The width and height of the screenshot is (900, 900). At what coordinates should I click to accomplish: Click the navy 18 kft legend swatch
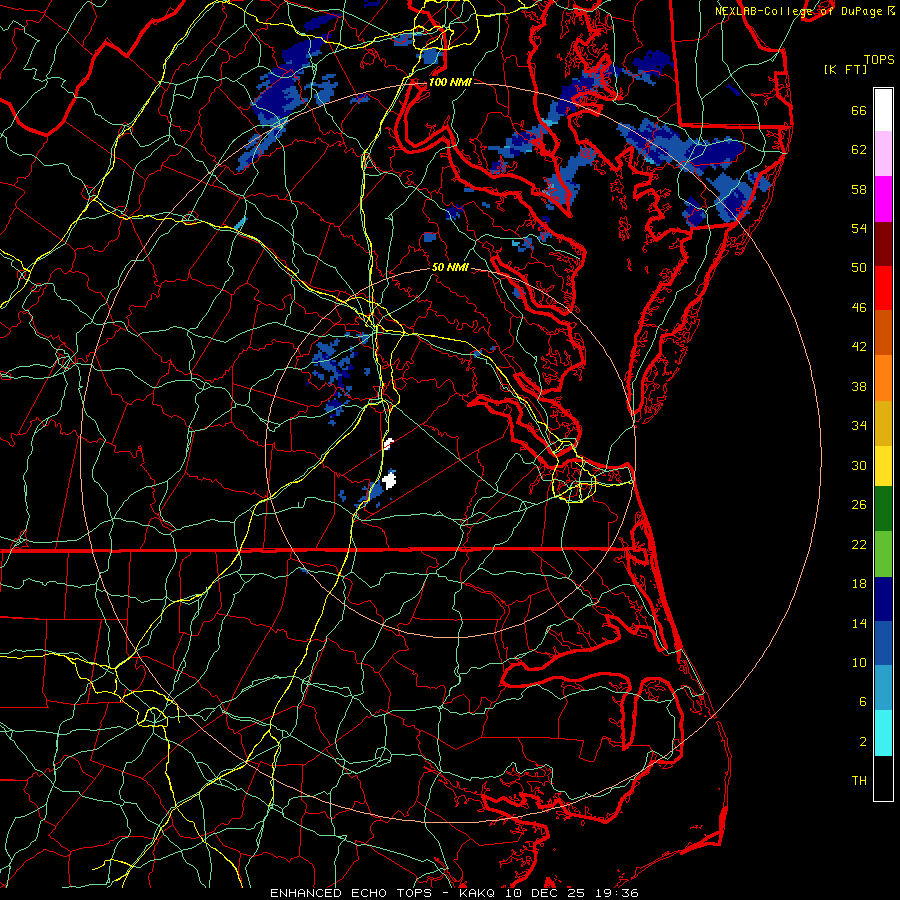(x=883, y=599)
